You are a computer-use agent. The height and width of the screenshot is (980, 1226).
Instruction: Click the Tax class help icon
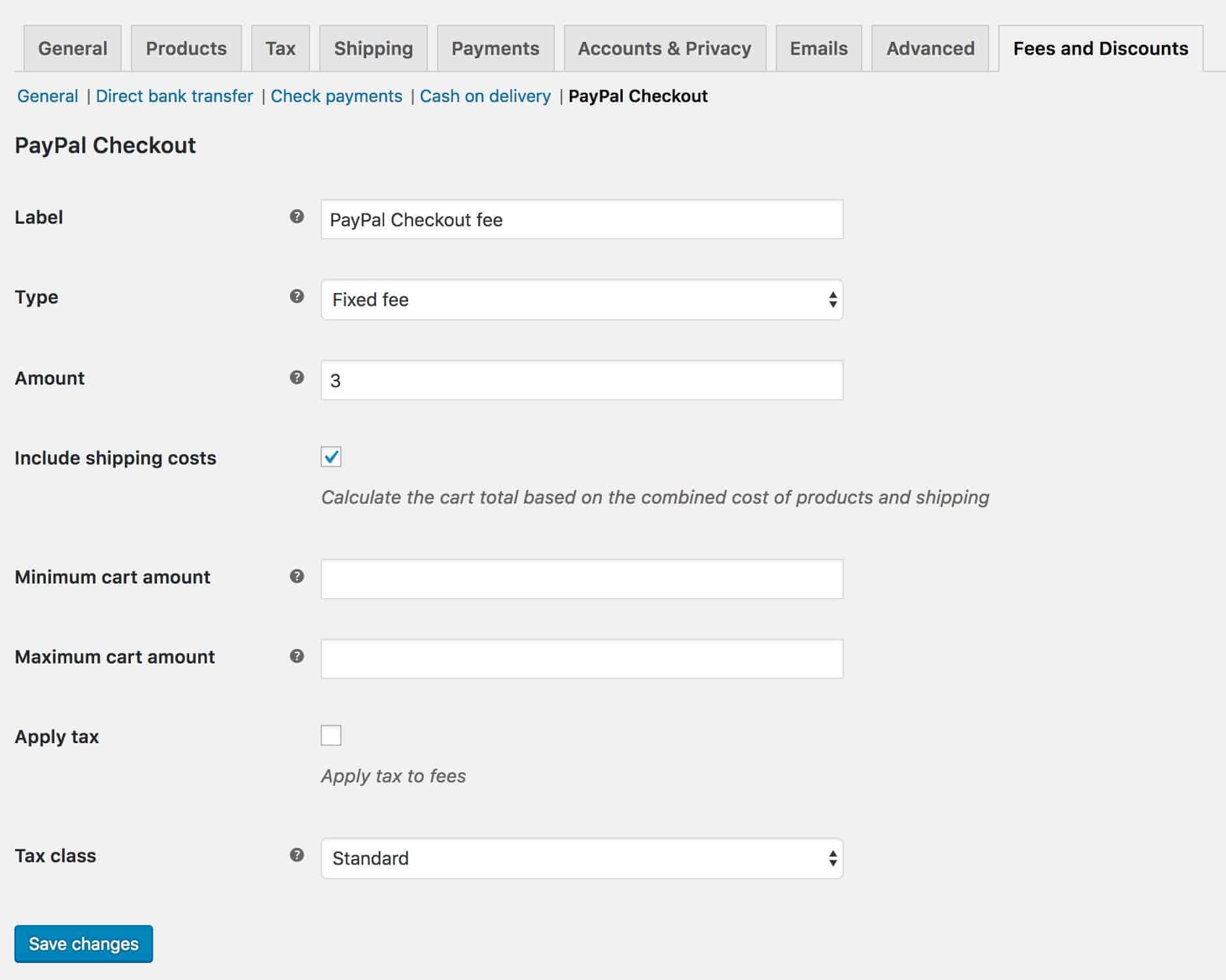coord(297,855)
